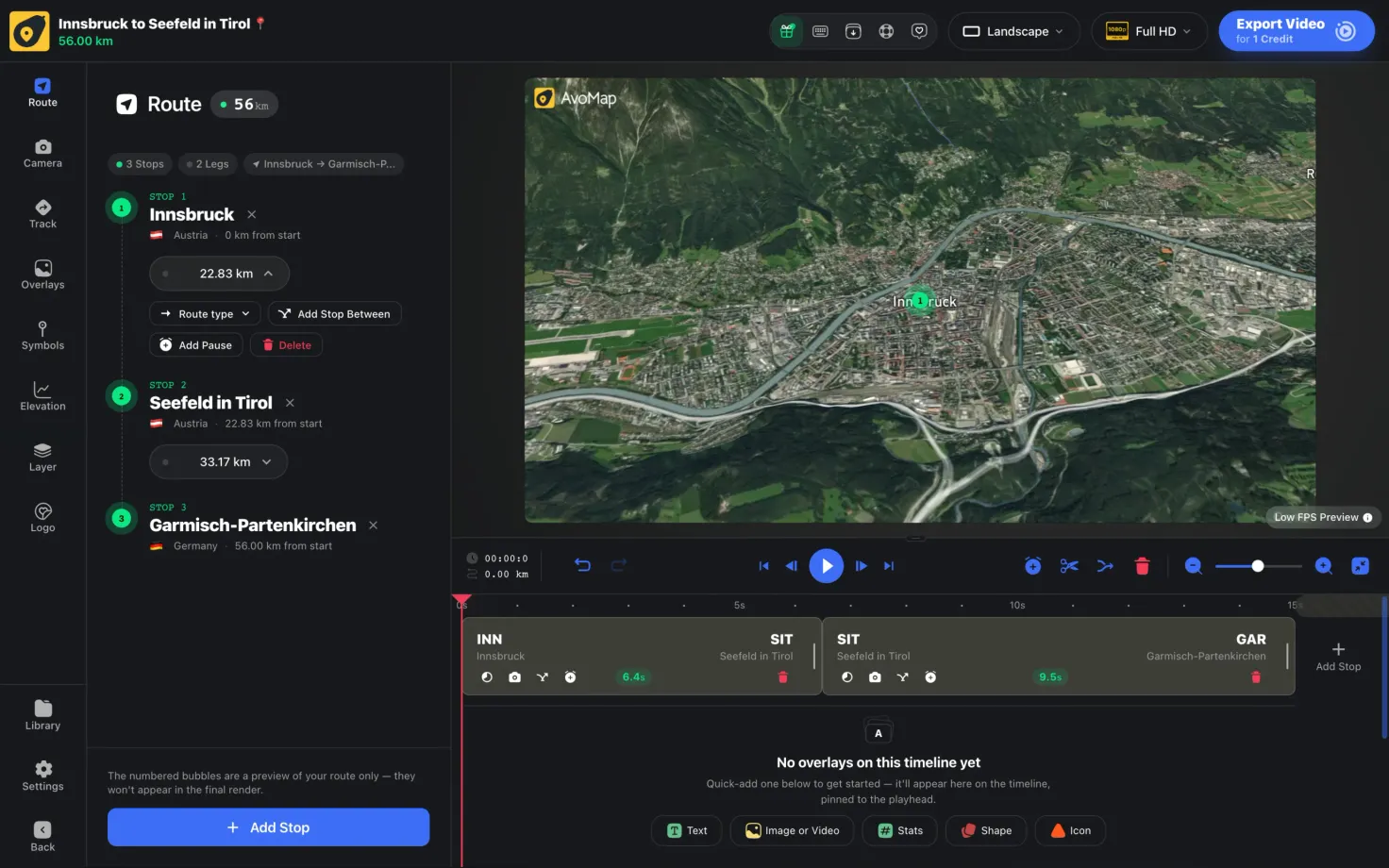
Task: Zoom out the timeline with the minus magnifier
Action: [1194, 566]
